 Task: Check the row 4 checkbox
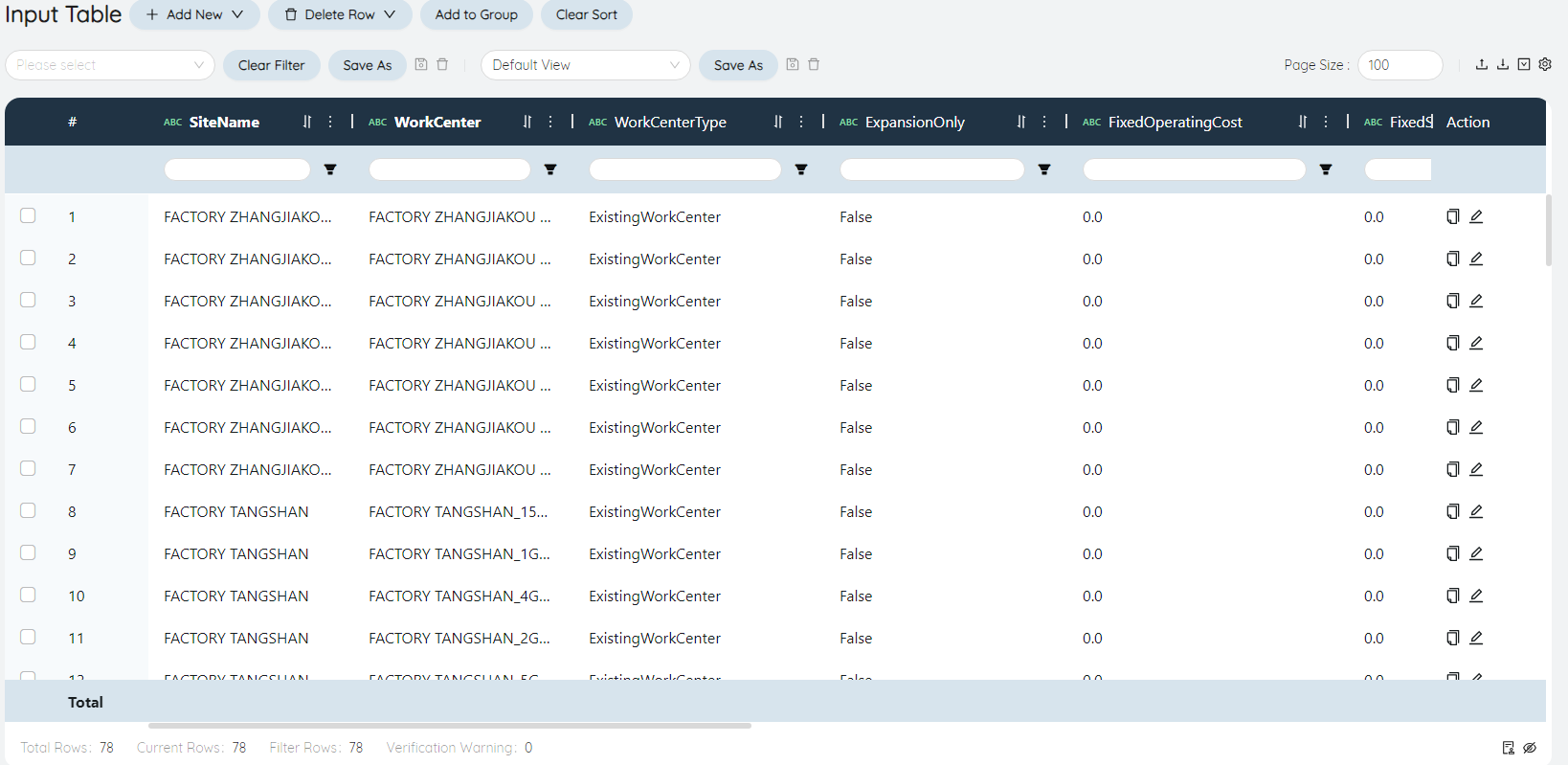coord(28,342)
